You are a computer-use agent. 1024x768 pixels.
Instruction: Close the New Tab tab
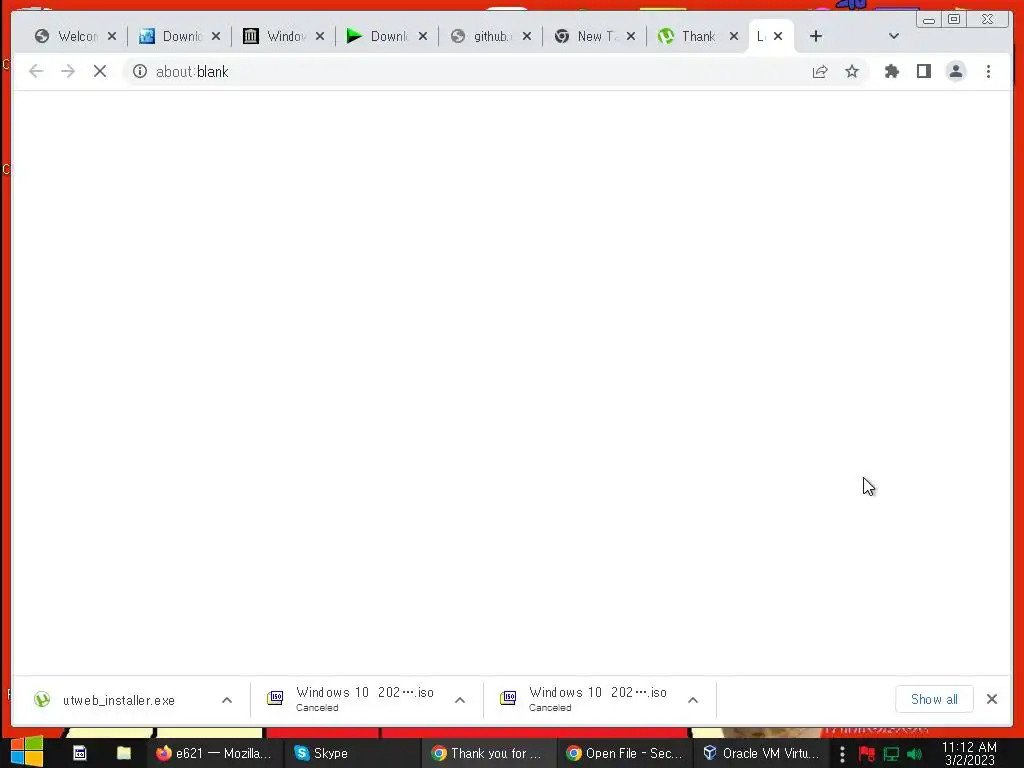pyautogui.click(x=631, y=37)
